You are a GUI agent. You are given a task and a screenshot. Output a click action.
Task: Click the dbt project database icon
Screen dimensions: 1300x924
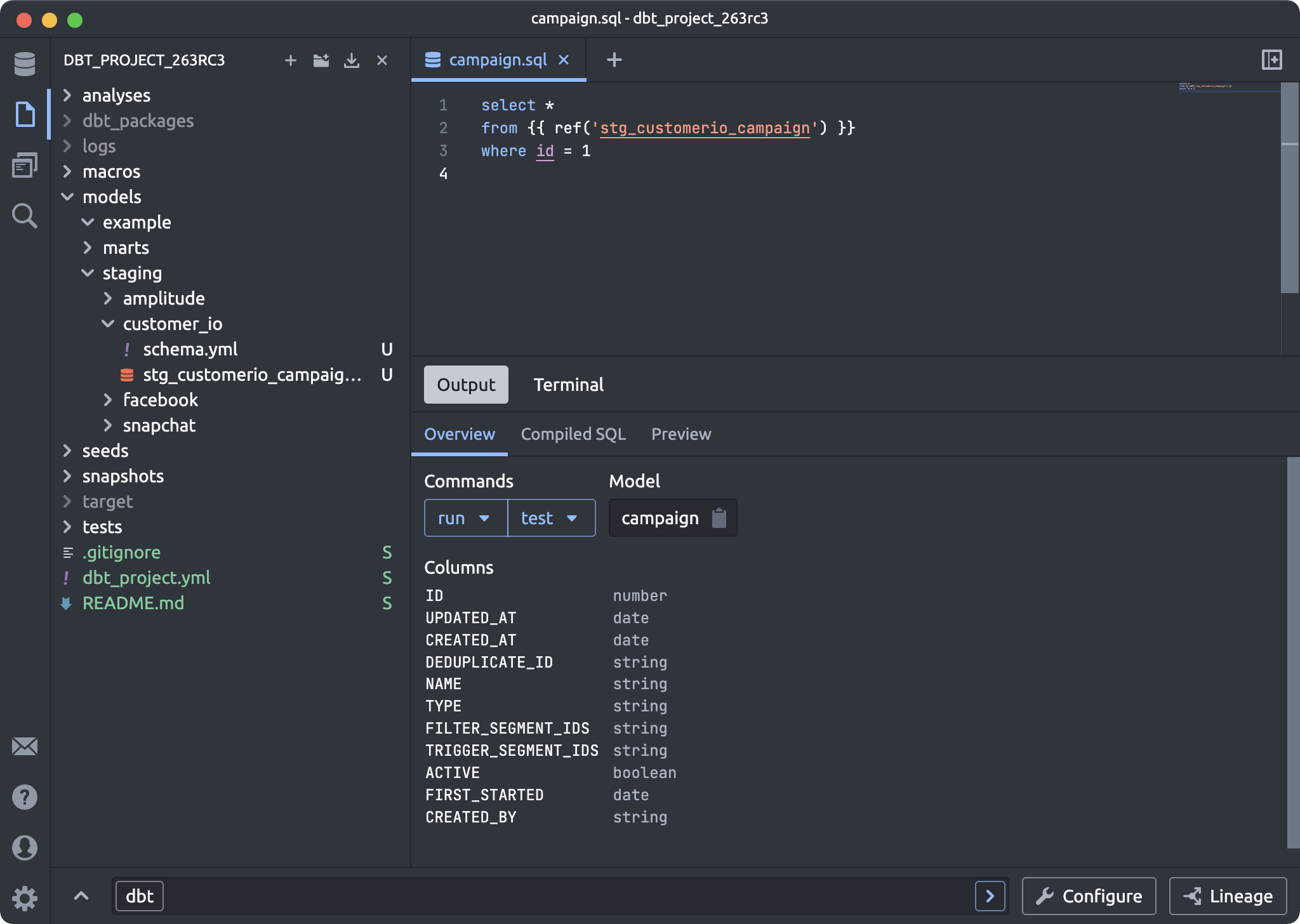pyautogui.click(x=24, y=62)
